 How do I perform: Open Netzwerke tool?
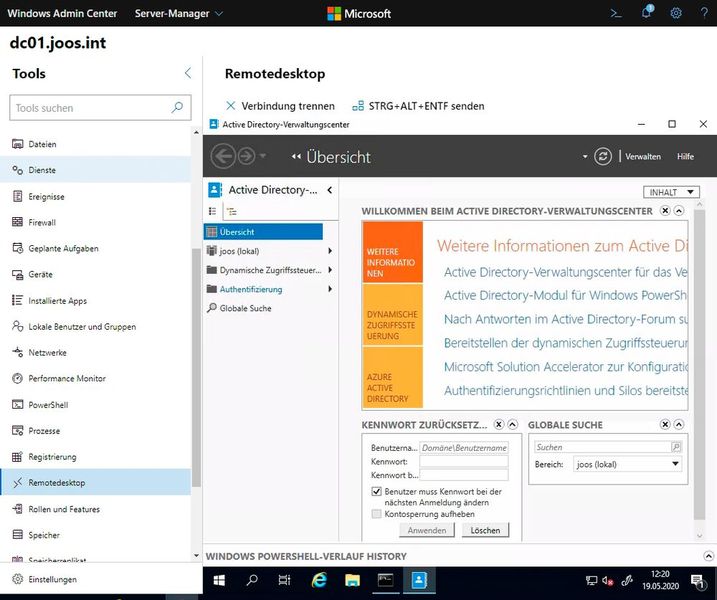[95, 353]
